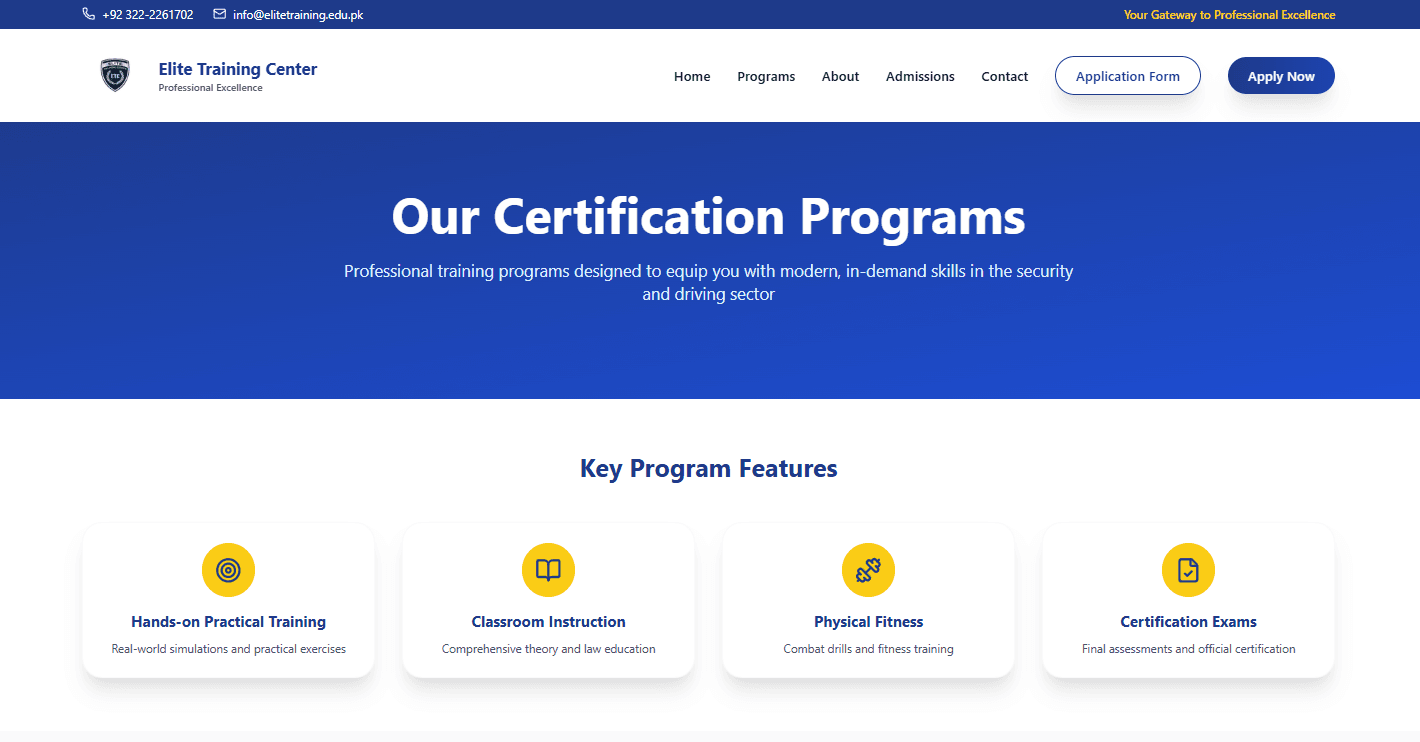Click the envelope email icon
Viewport: 1420px width, 742px height.
(220, 14)
